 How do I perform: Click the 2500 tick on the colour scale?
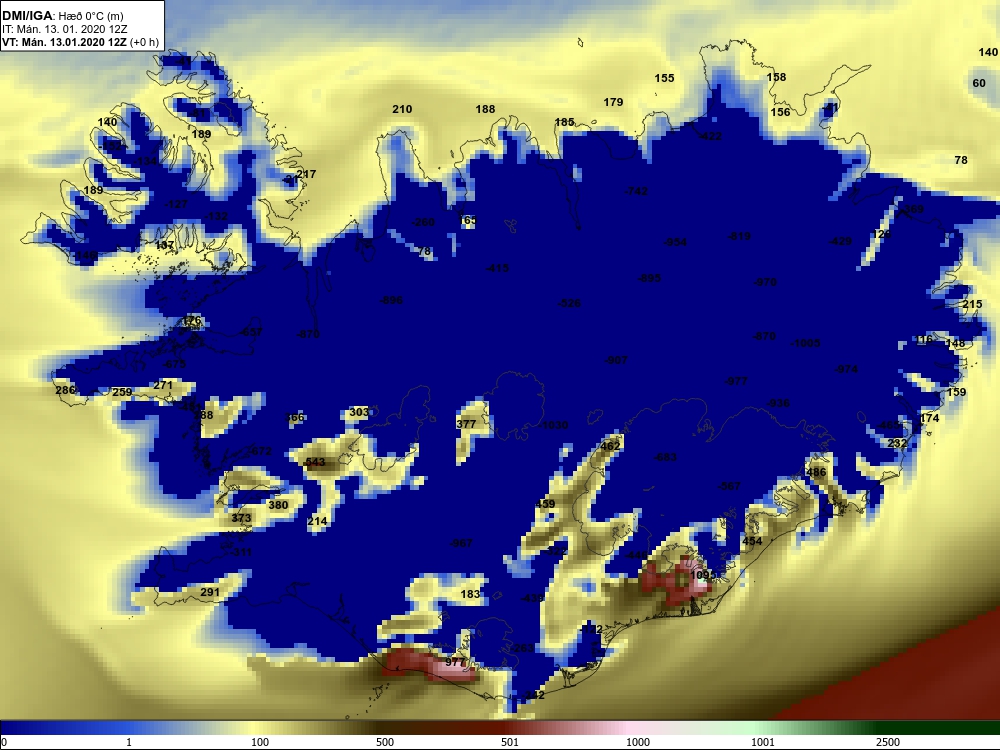(887, 742)
